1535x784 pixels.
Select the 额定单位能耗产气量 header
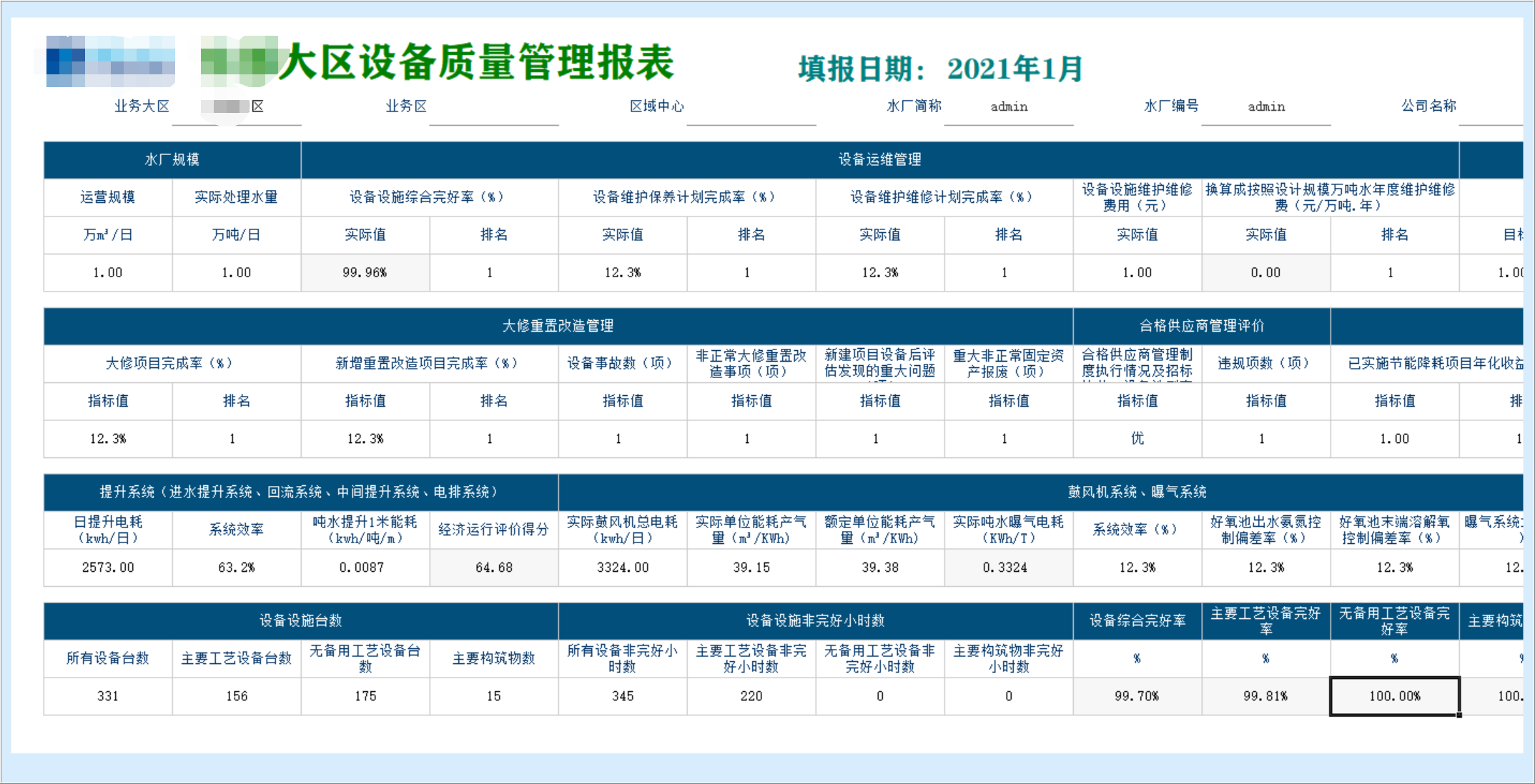coord(880,530)
